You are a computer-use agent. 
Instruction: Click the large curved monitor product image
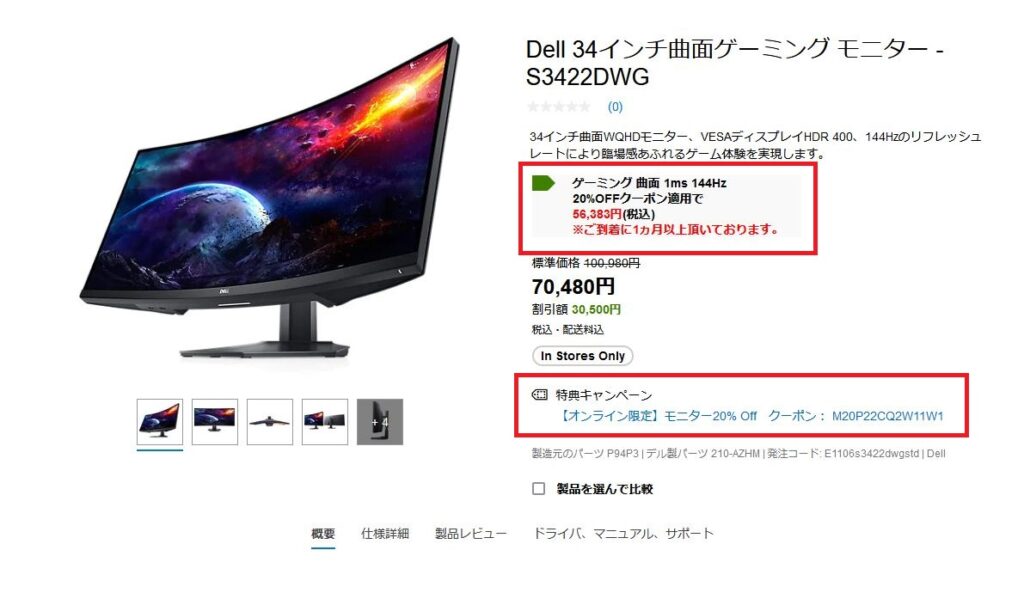pos(271,199)
